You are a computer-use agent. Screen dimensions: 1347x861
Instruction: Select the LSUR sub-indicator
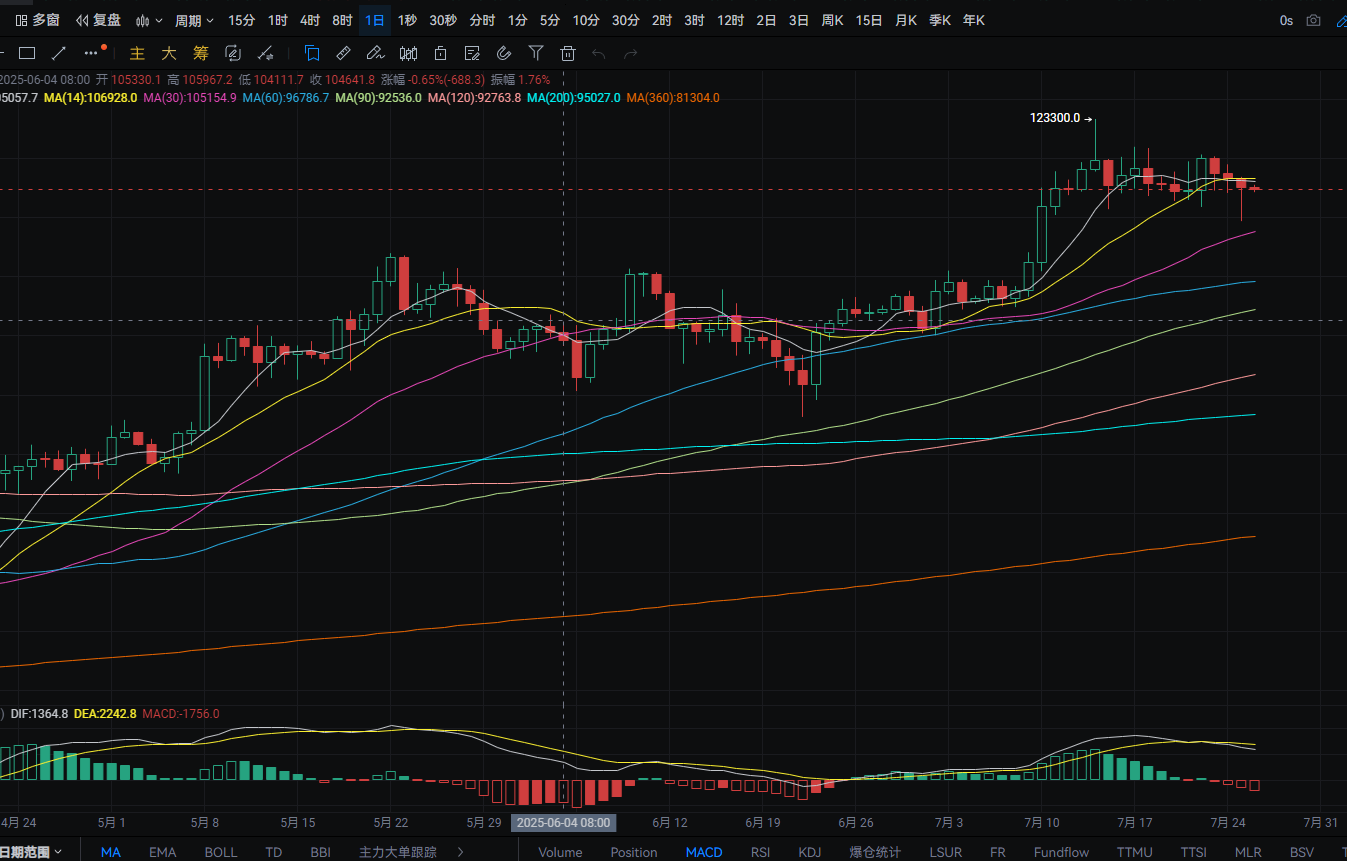coord(945,852)
